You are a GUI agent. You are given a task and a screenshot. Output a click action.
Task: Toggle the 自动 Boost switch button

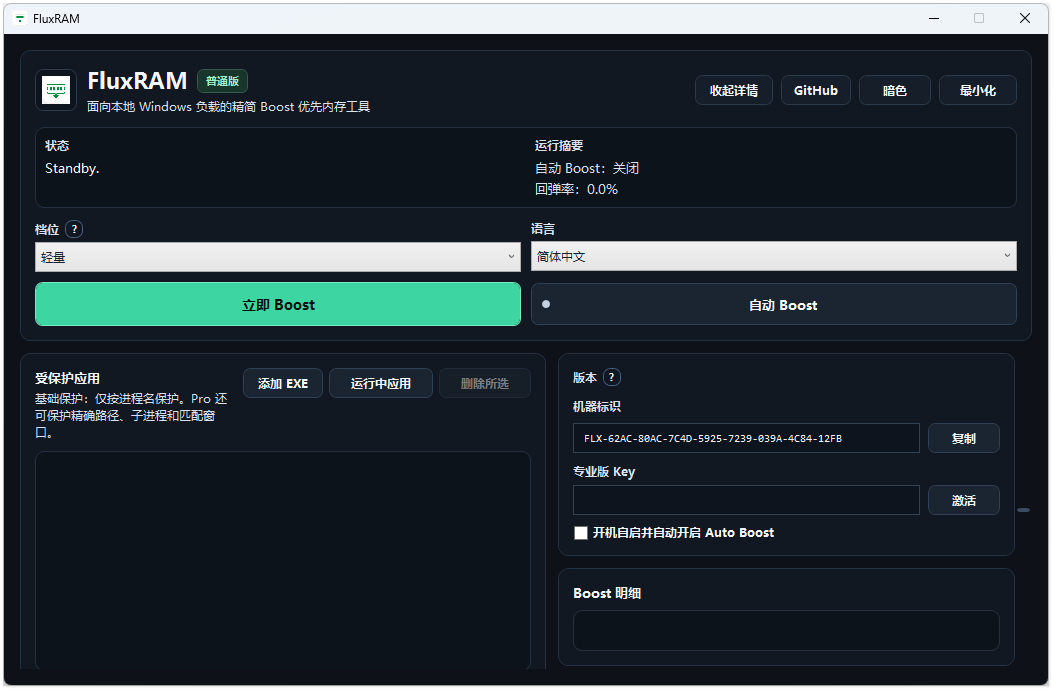[774, 304]
